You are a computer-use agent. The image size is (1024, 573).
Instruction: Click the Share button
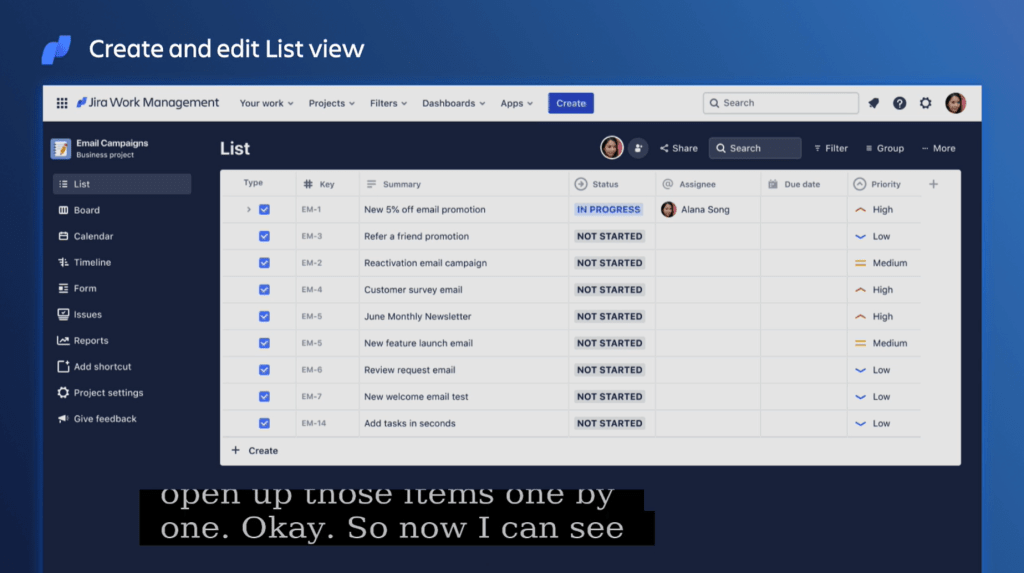(679, 148)
